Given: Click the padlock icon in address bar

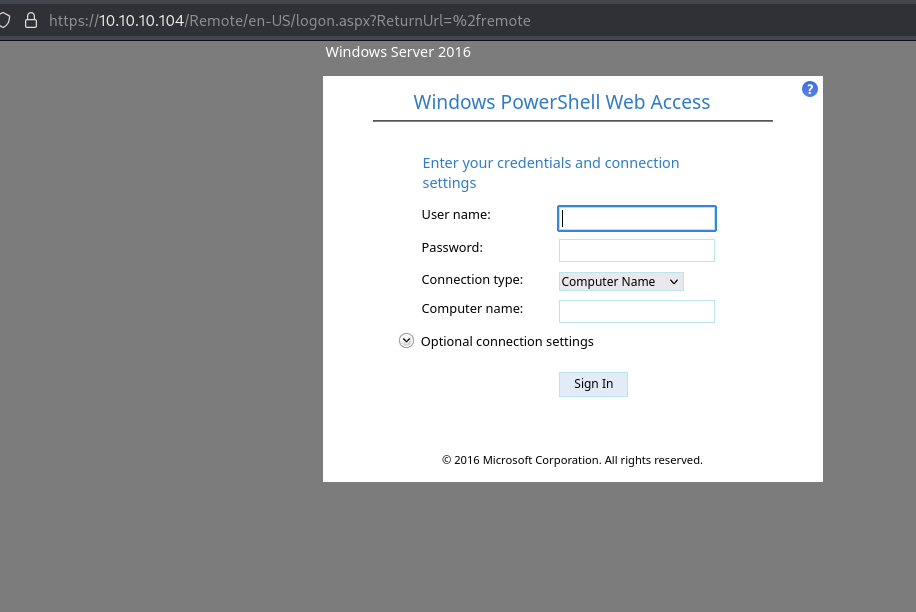Looking at the screenshot, I should [x=31, y=20].
